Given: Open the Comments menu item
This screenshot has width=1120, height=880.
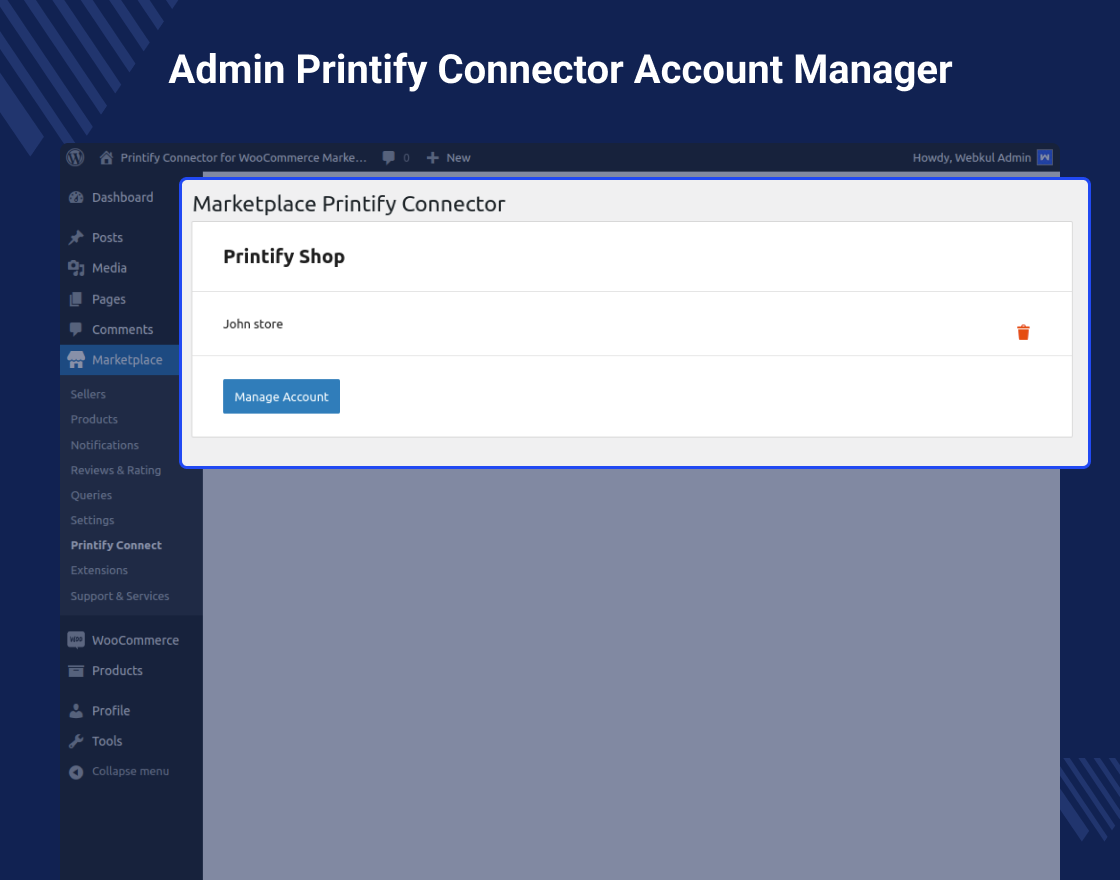Looking at the screenshot, I should (122, 329).
